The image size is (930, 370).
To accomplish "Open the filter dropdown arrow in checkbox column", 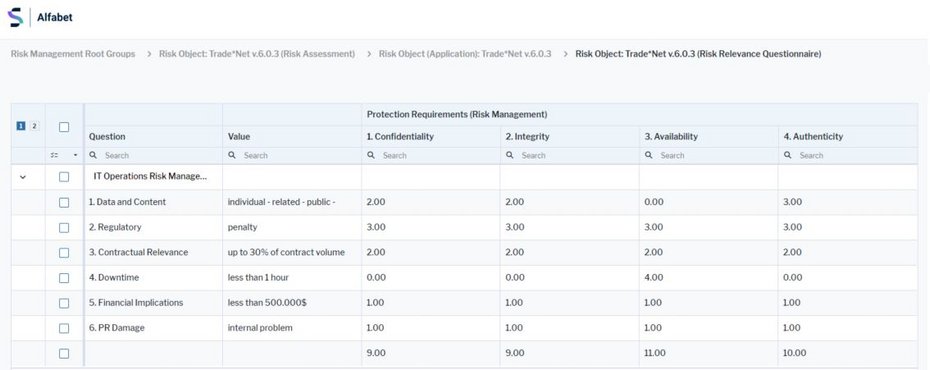I will point(75,155).
